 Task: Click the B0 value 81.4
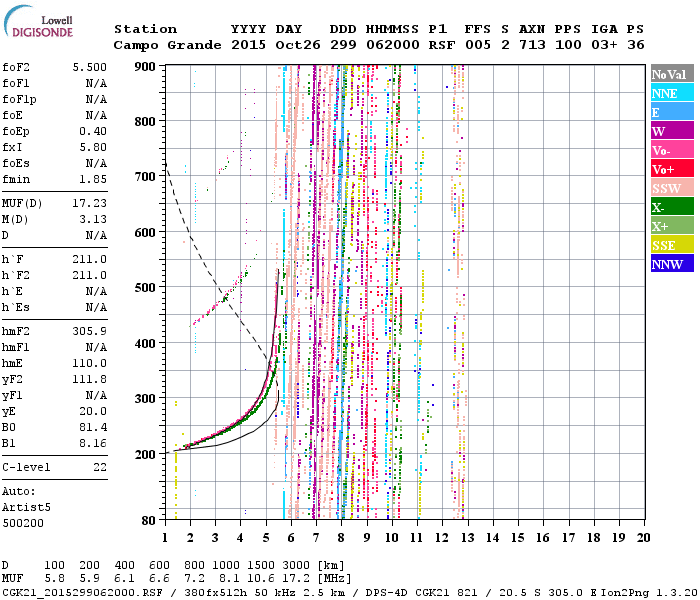[x=93, y=427]
